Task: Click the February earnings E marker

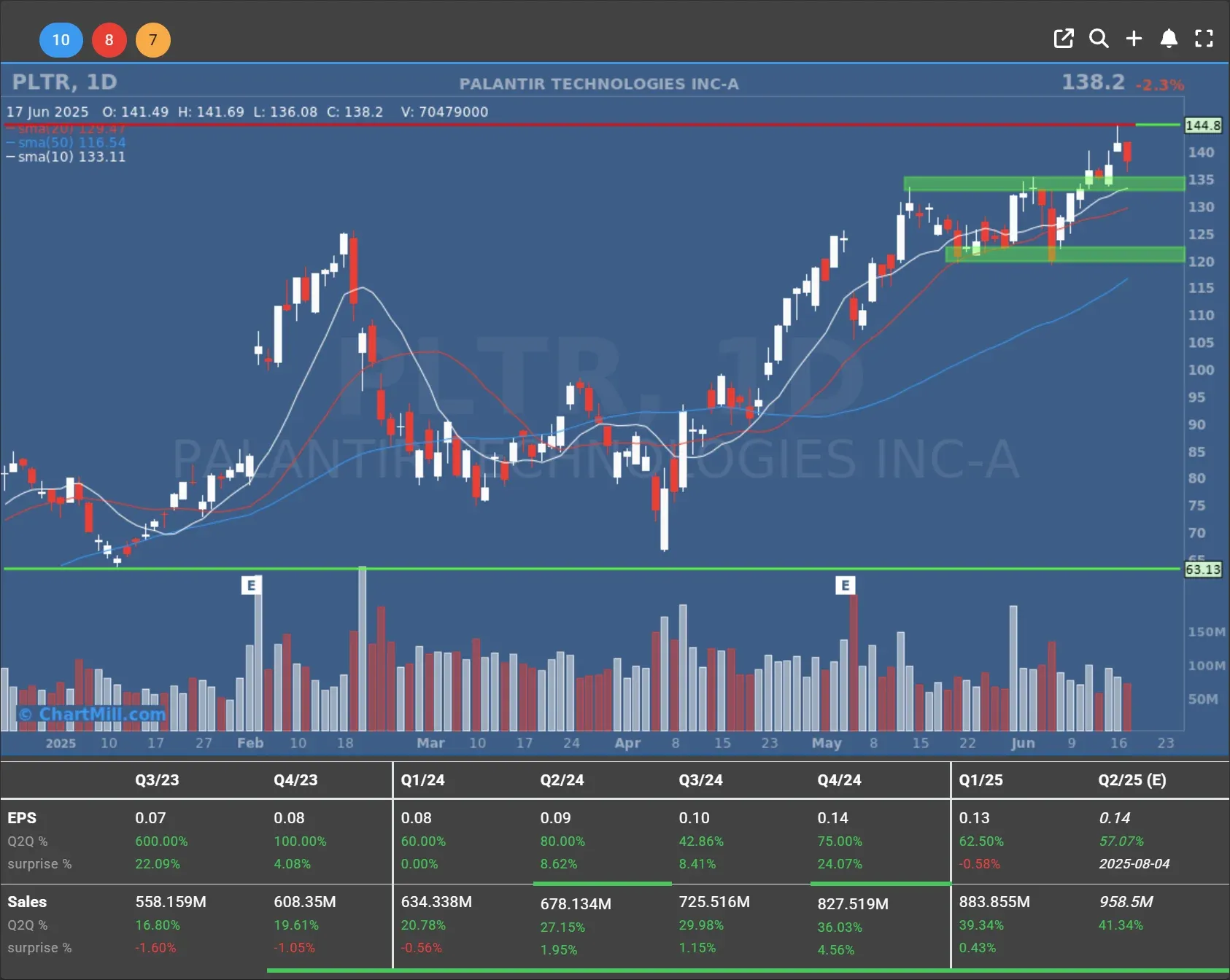Action: tap(251, 585)
